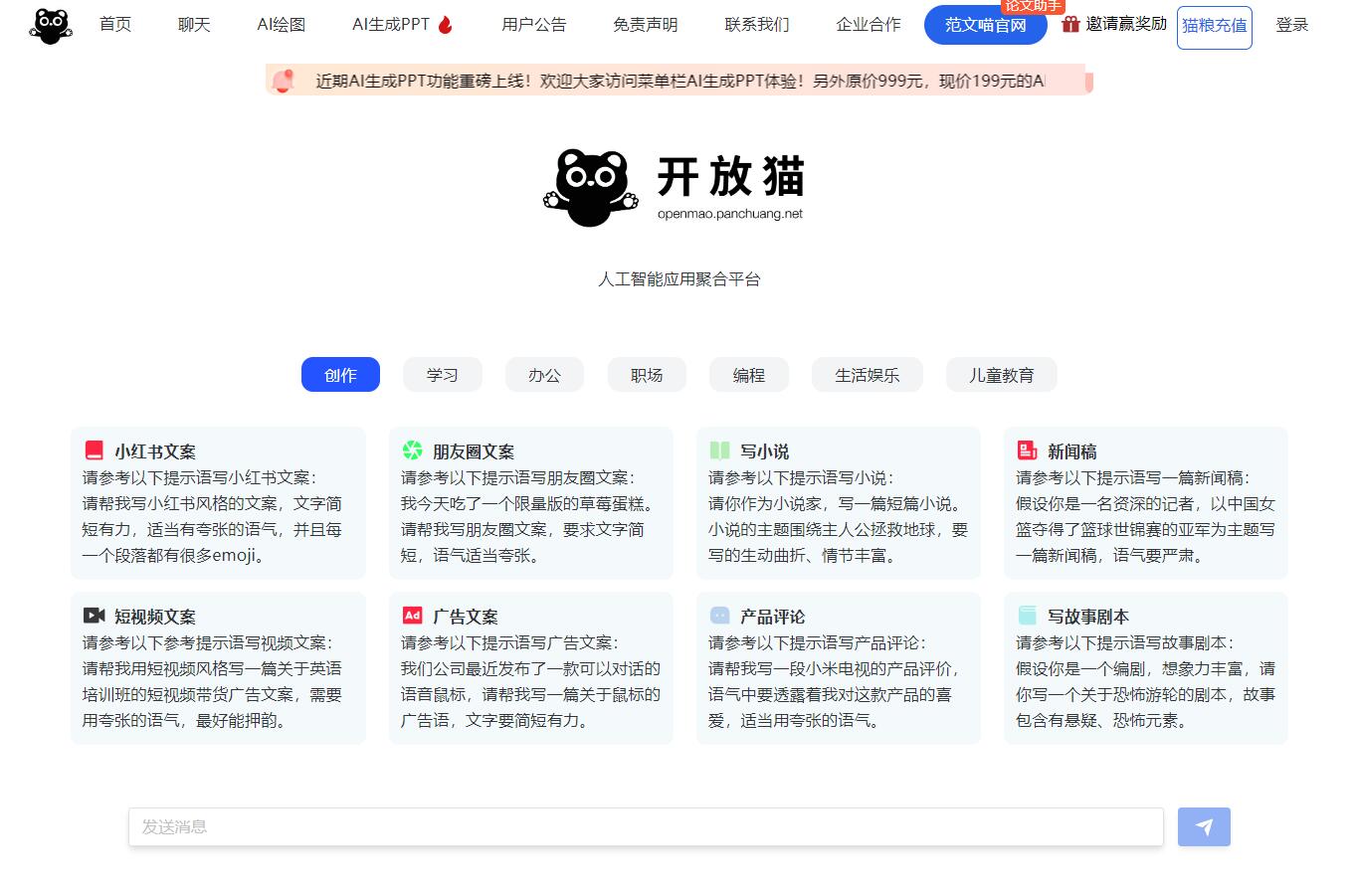The height and width of the screenshot is (896, 1357).
Task: Click the 论文助手 red badge
Action: pos(1034,6)
